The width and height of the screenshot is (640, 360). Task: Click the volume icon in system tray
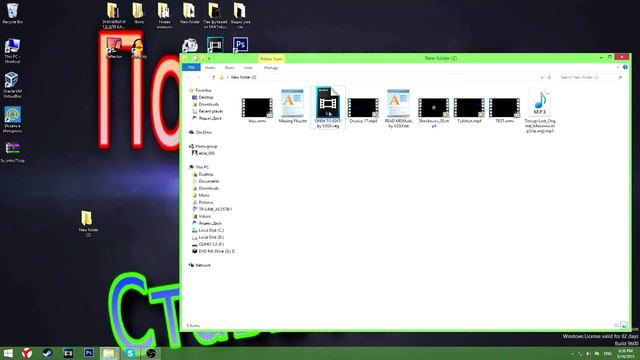pos(588,353)
